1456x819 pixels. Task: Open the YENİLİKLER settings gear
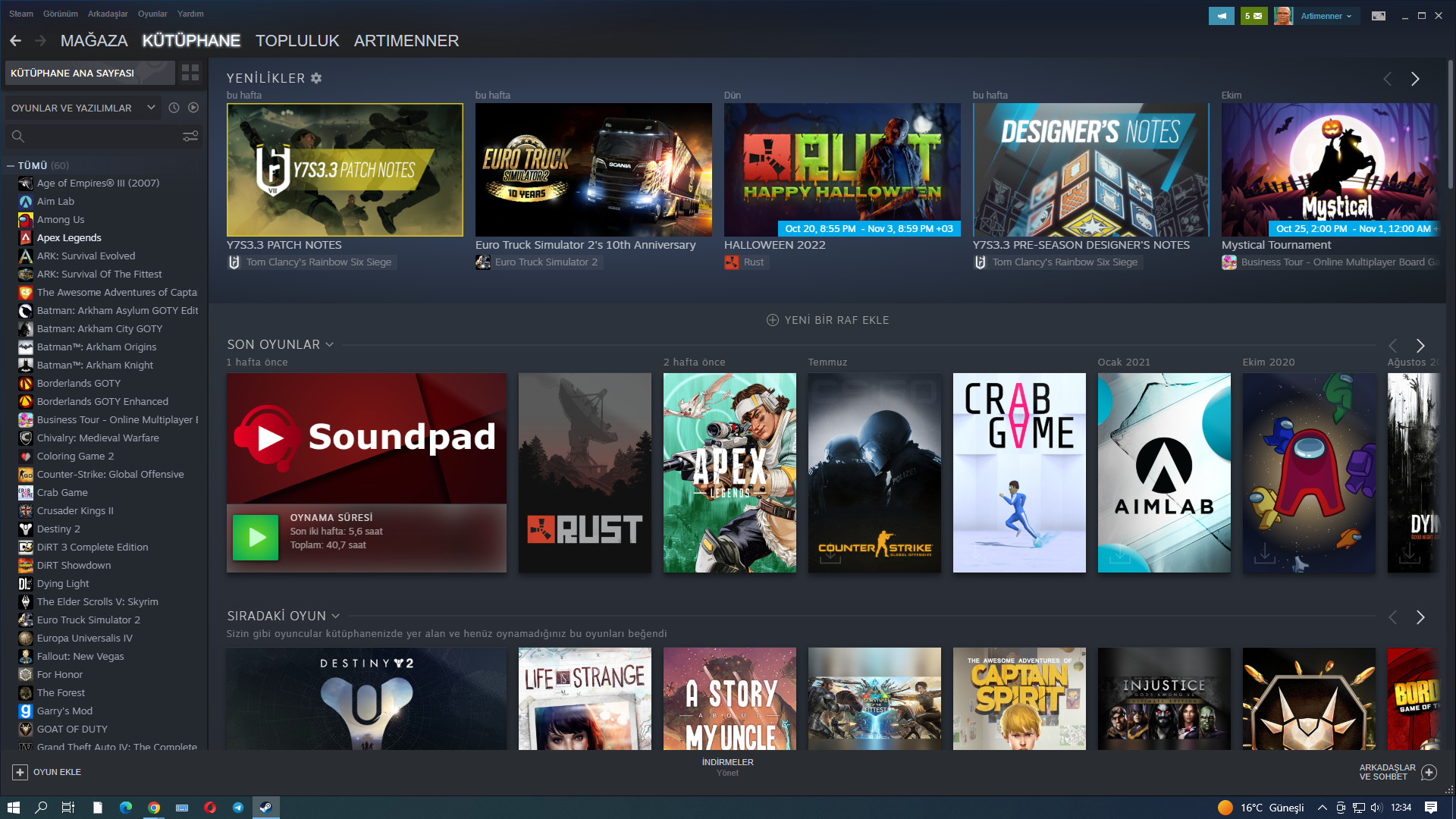click(316, 78)
